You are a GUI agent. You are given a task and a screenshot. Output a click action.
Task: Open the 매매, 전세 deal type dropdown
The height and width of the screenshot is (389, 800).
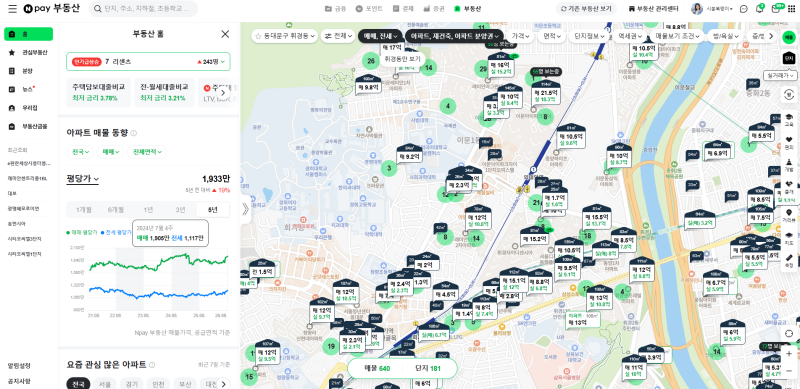(x=381, y=36)
